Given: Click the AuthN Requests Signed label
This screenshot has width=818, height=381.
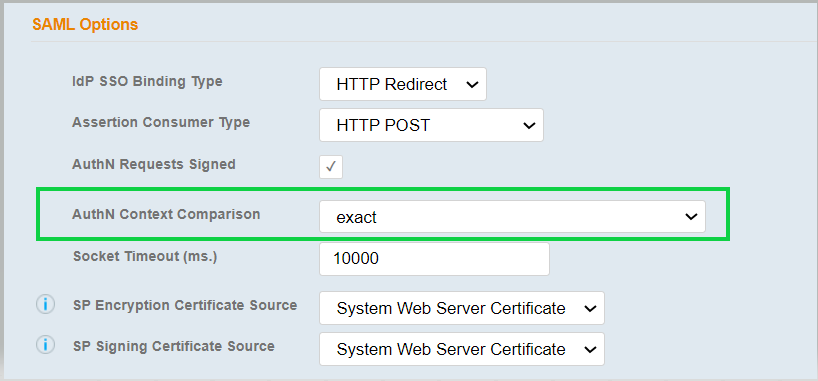Looking at the screenshot, I should tap(154, 164).
